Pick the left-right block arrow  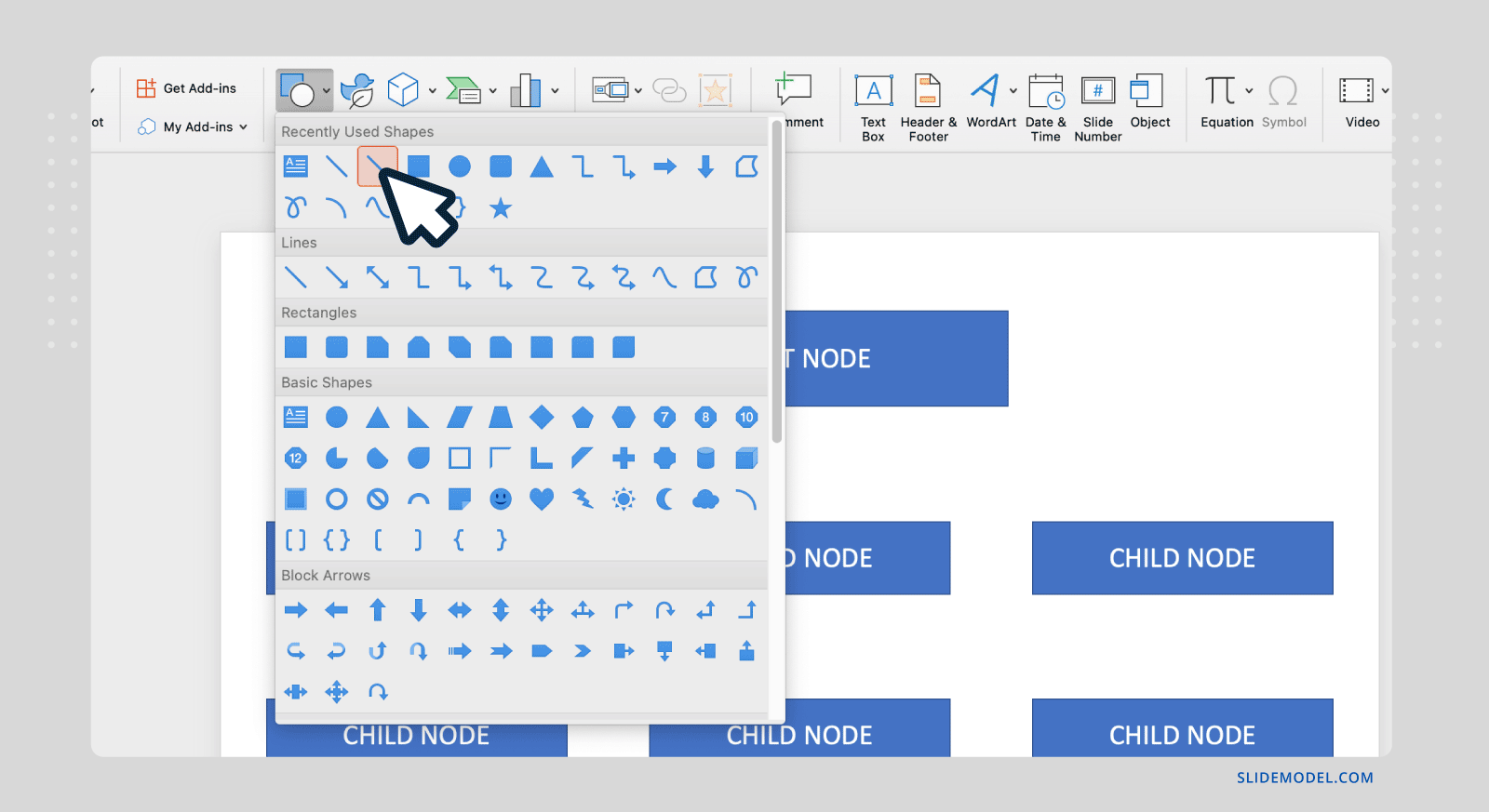tap(460, 610)
